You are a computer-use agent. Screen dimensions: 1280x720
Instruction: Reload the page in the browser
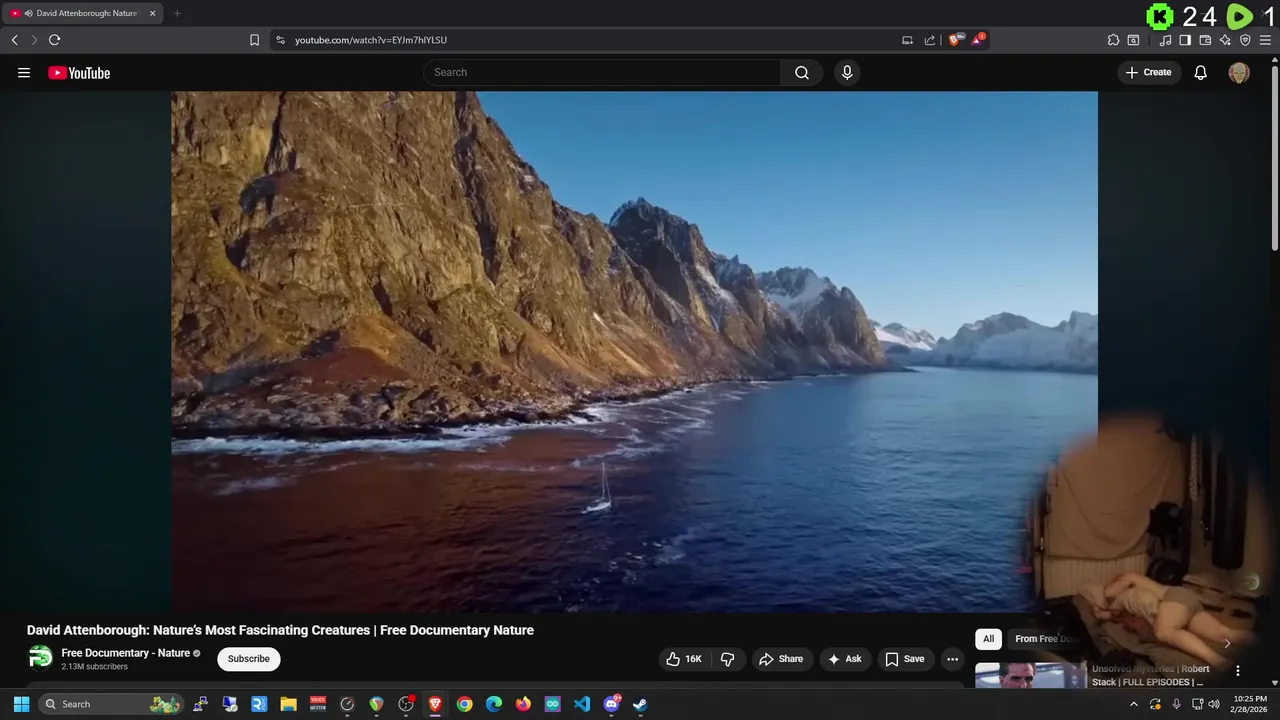54,40
